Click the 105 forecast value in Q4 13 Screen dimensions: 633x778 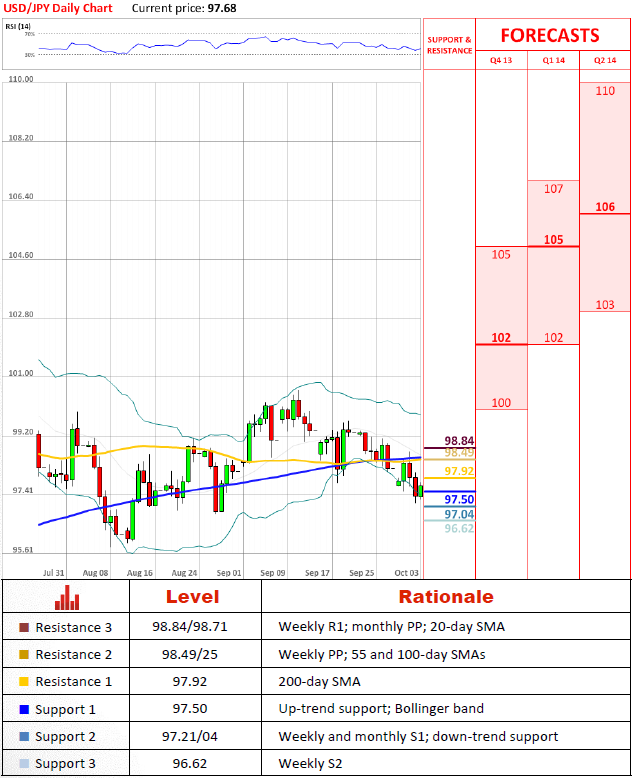click(x=501, y=255)
